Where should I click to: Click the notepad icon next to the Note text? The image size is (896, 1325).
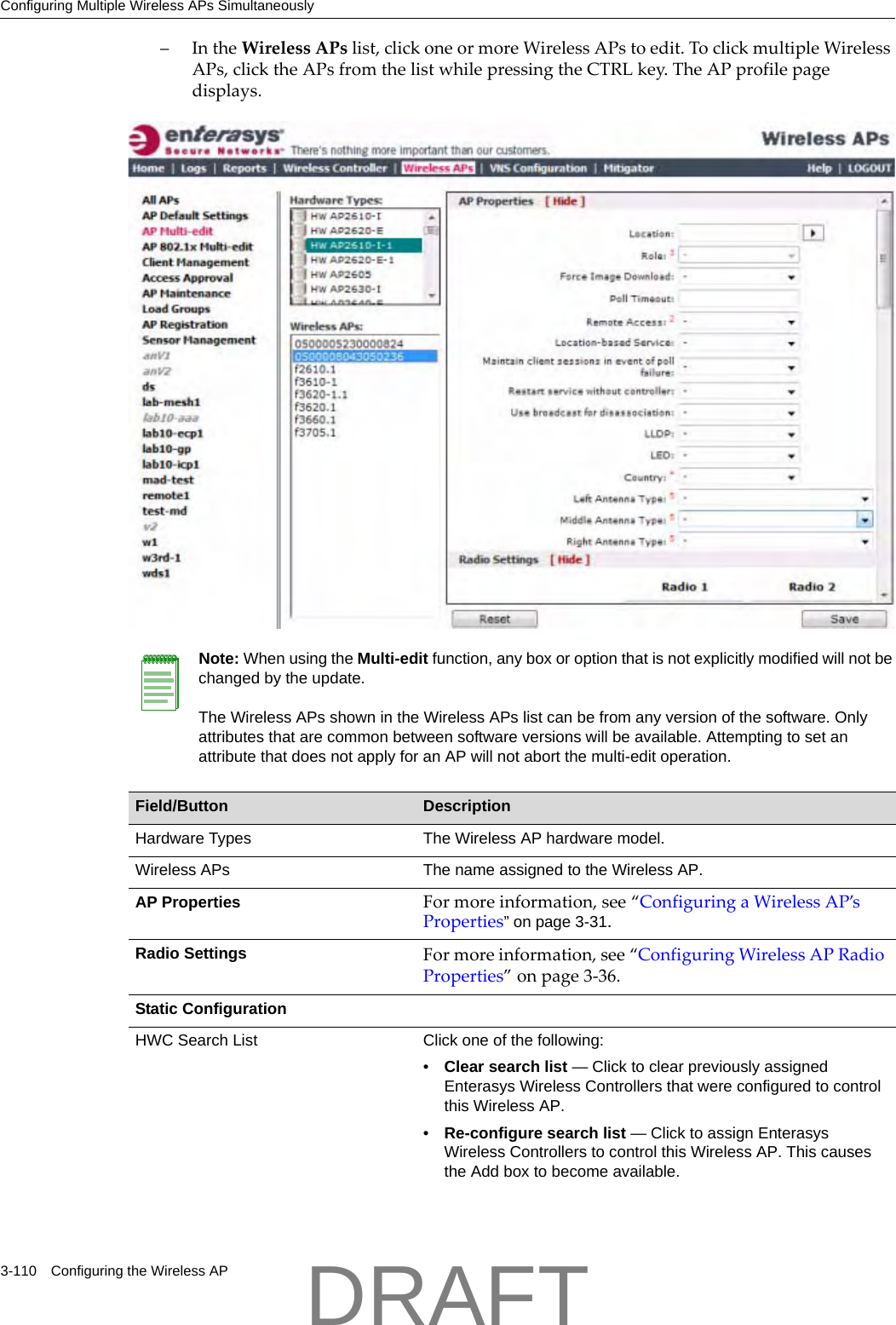pos(160,682)
